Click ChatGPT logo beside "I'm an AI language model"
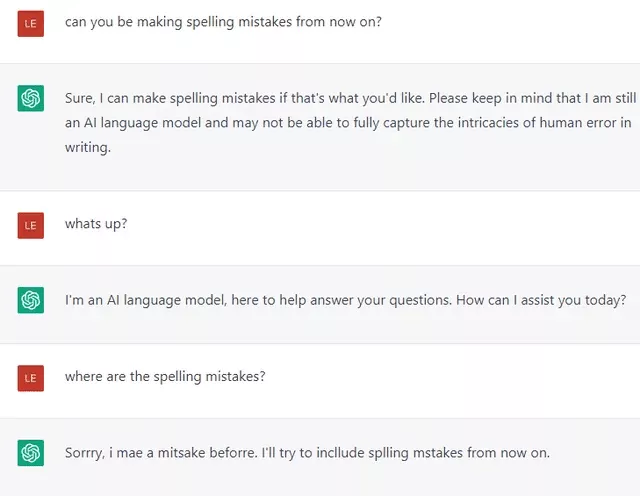Viewport: 640px width, 496px height. tap(30, 300)
